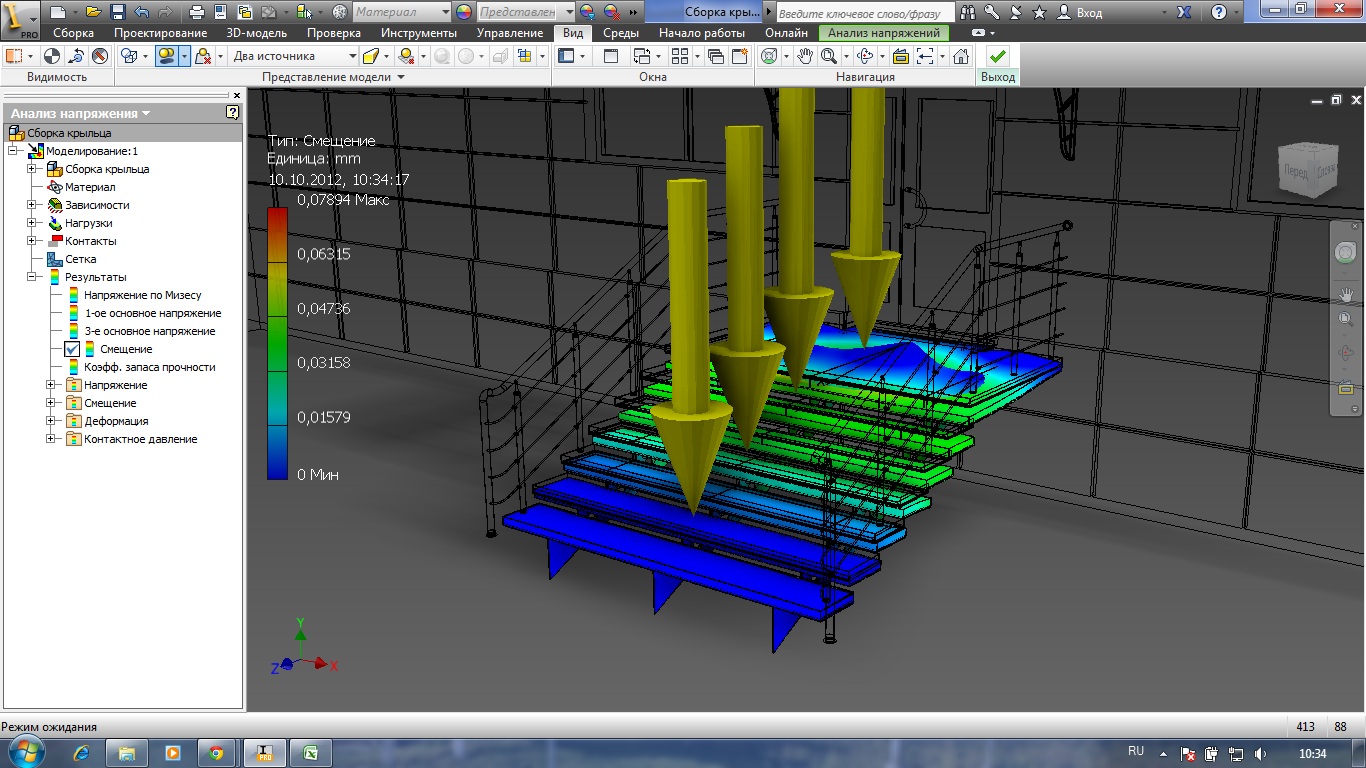
Task: Collapse the Результаты tree node
Action: pyautogui.click(x=32, y=277)
